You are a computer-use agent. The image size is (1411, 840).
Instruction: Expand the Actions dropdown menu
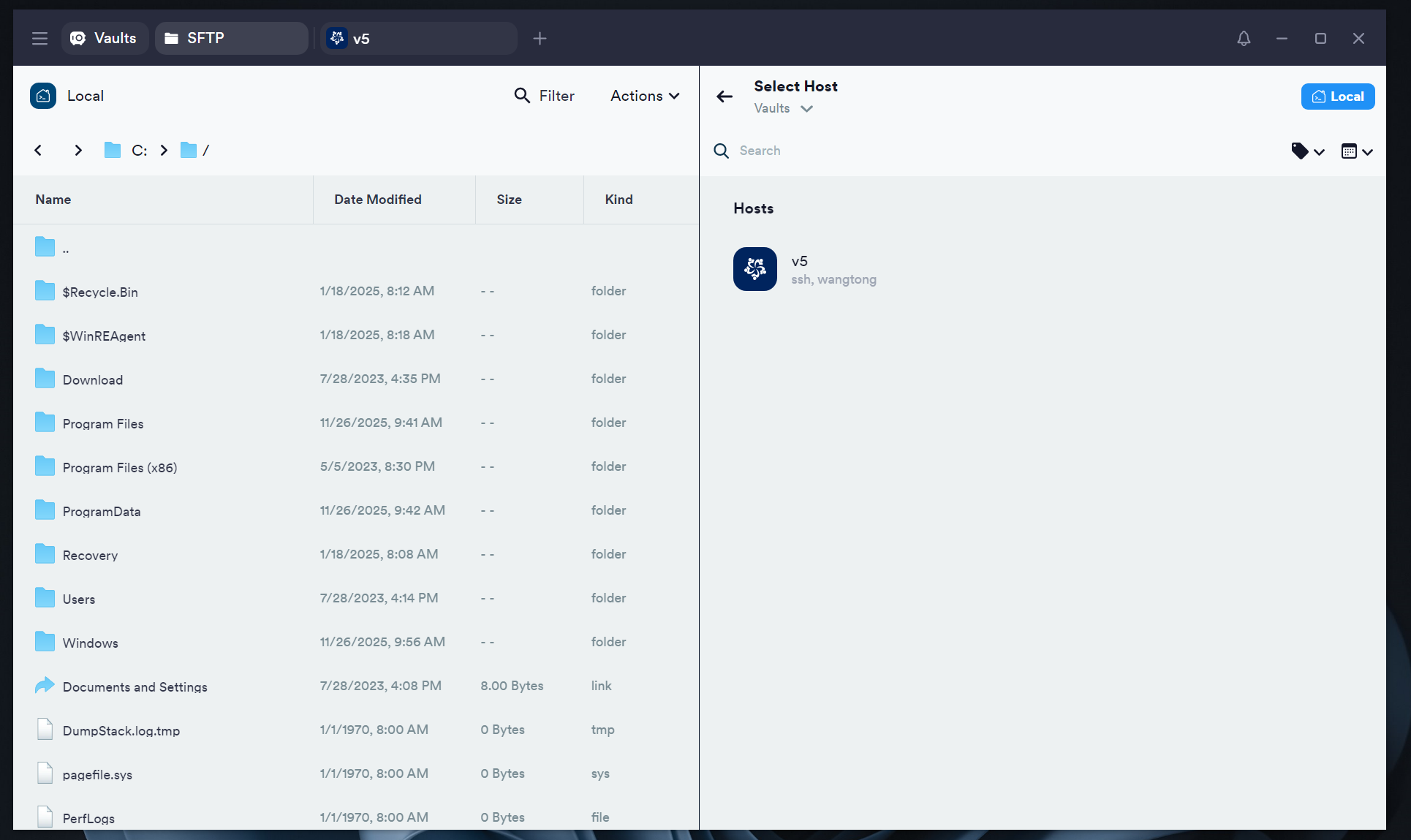(645, 96)
